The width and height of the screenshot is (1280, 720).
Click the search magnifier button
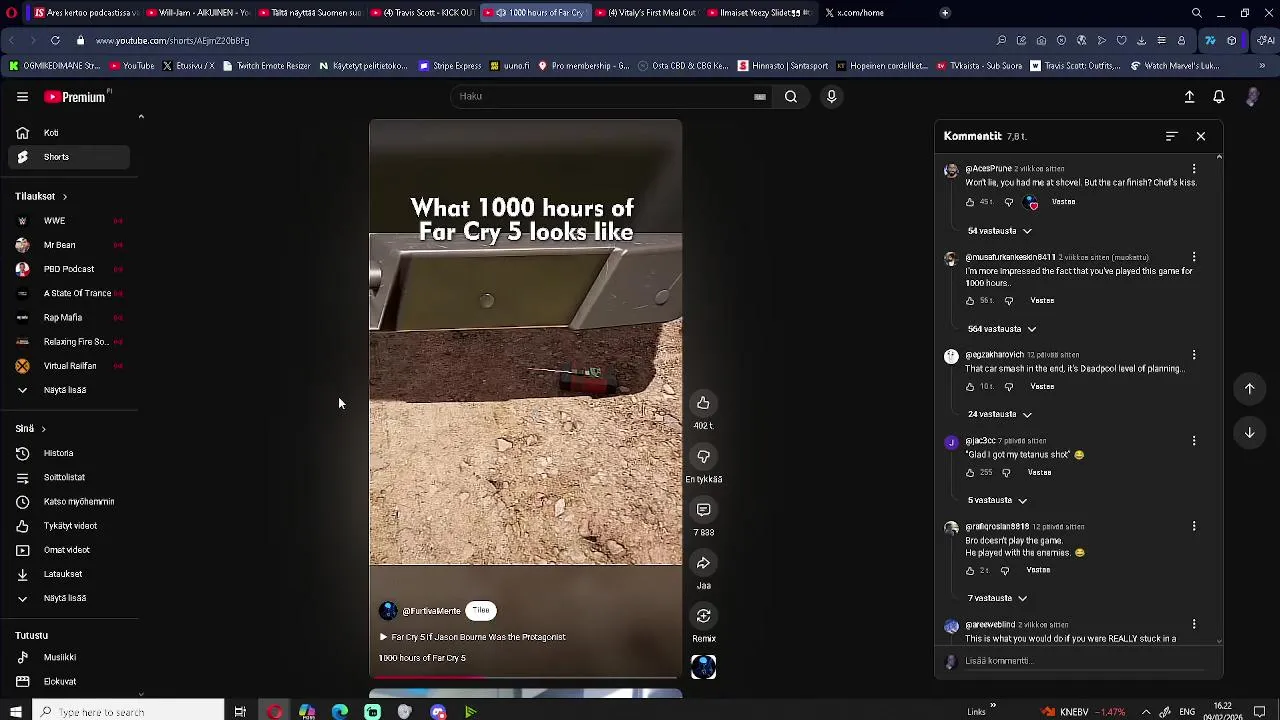click(791, 97)
